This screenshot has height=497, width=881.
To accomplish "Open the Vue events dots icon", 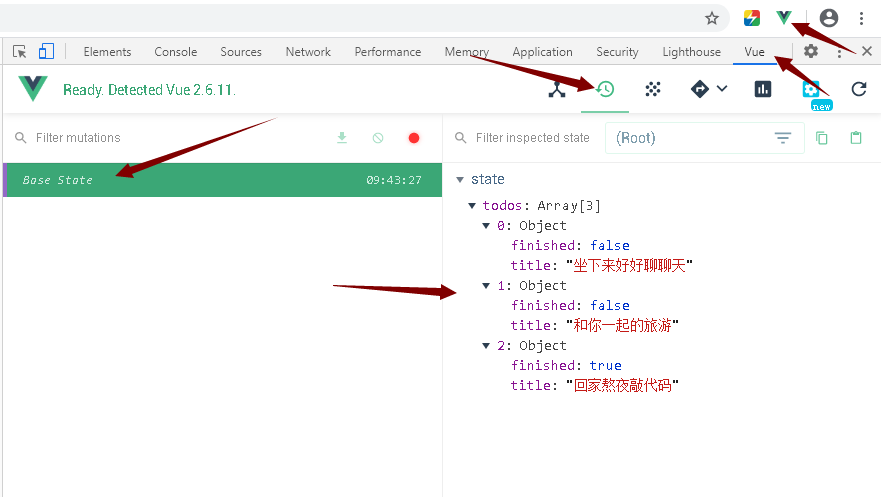I will 653,89.
